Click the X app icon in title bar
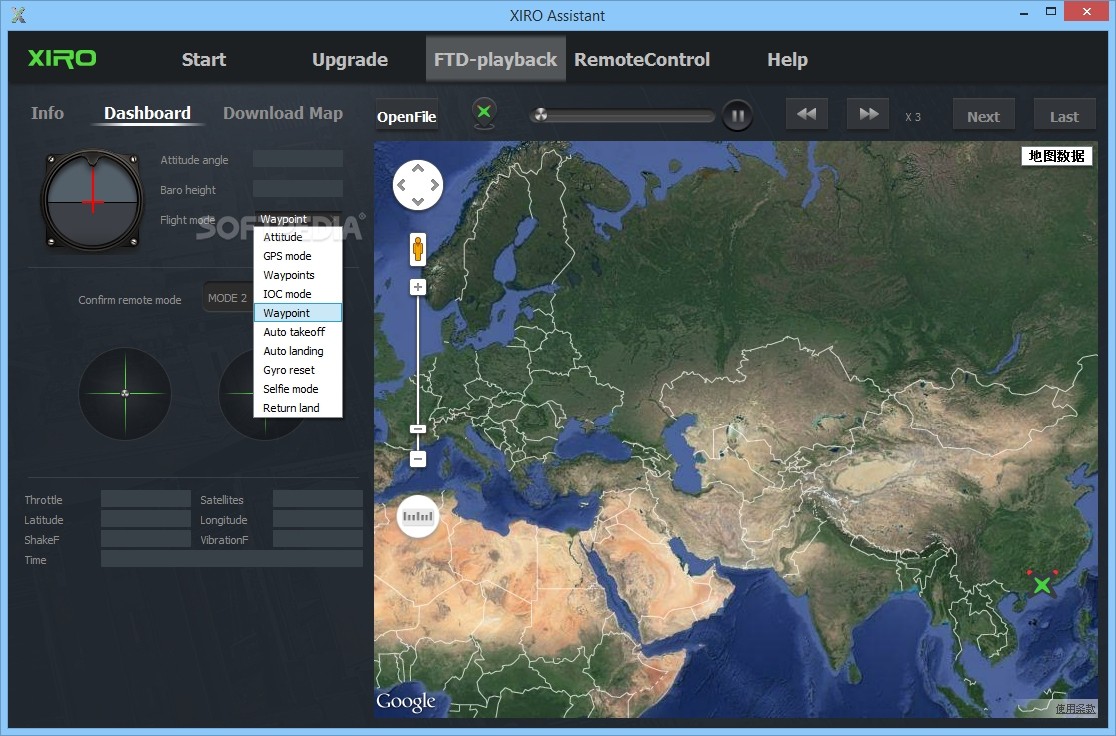Viewport: 1116px width, 736px height. 19,15
